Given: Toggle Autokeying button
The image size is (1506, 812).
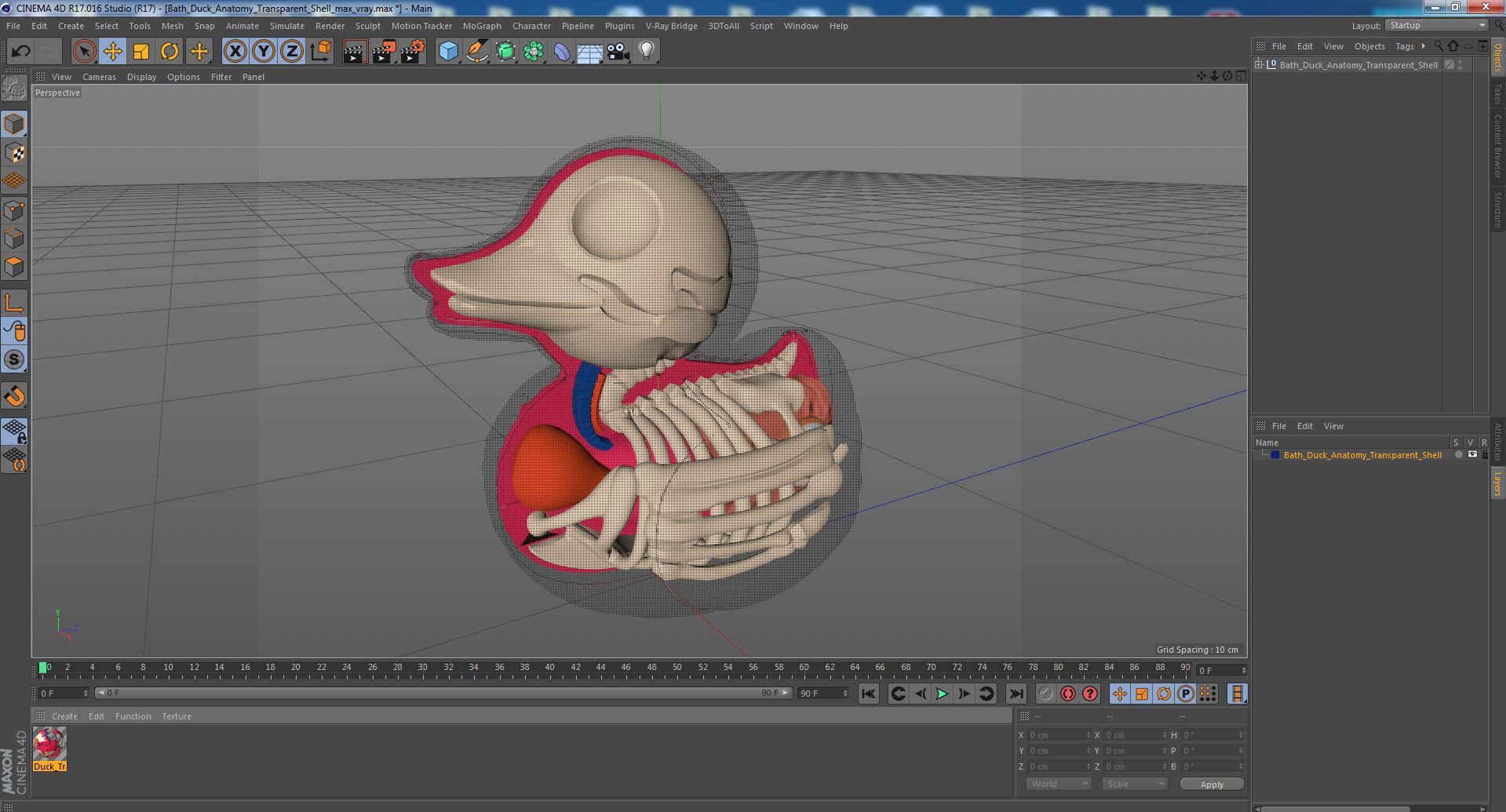Looking at the screenshot, I should click(x=1068, y=694).
